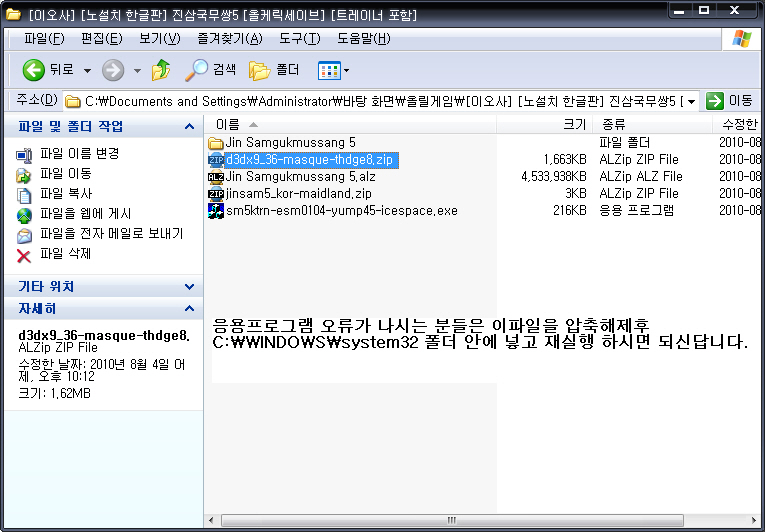
Task: Select the Jin Samgukmussang 5.alz file icon
Action: [215, 177]
